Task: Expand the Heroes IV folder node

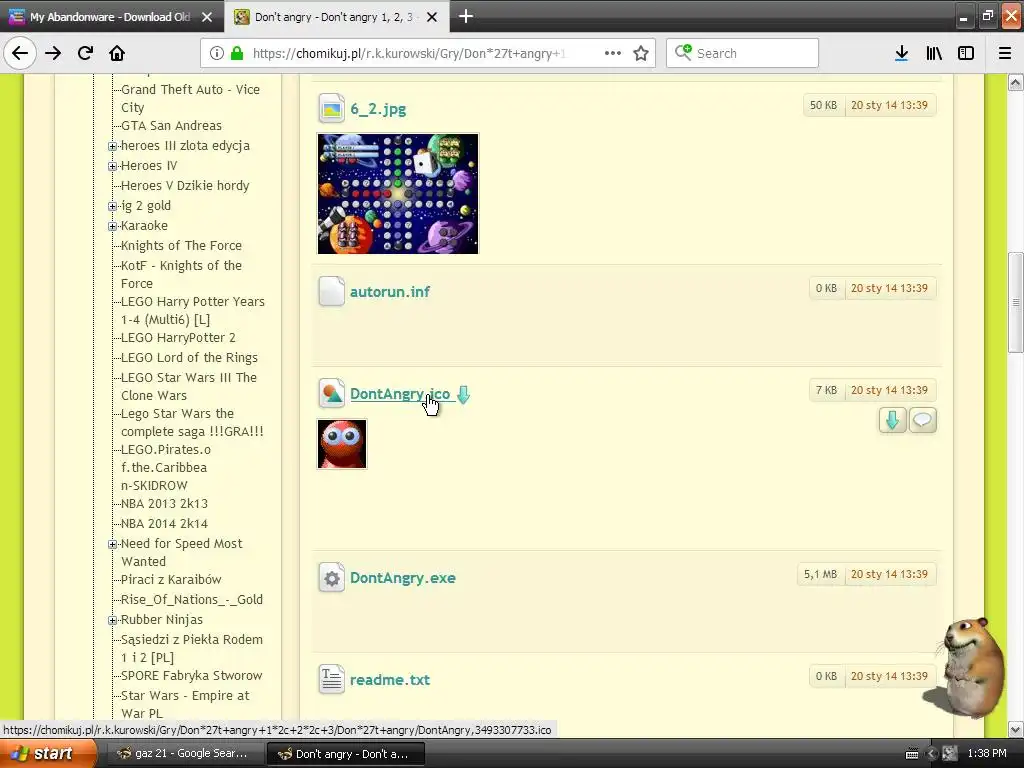Action: click(112, 167)
